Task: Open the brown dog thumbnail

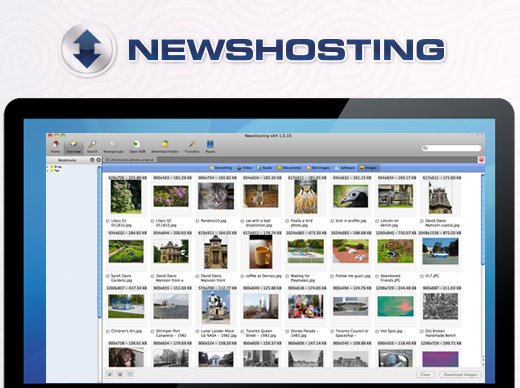Action: pos(126,357)
